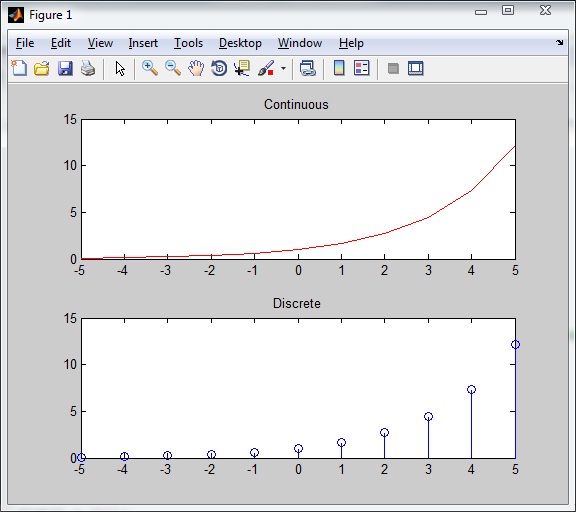Click the stem marker at x=2 in Discrete plot
This screenshot has height=512, width=576.
(x=384, y=432)
